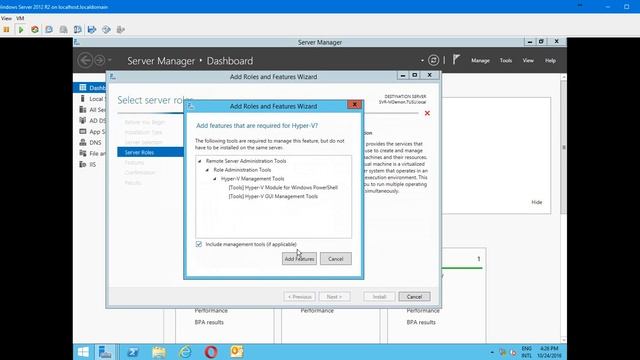The height and width of the screenshot is (360, 640).
Task: Click the orange pause icon in the VM toolbar
Action: [x=7, y=29]
